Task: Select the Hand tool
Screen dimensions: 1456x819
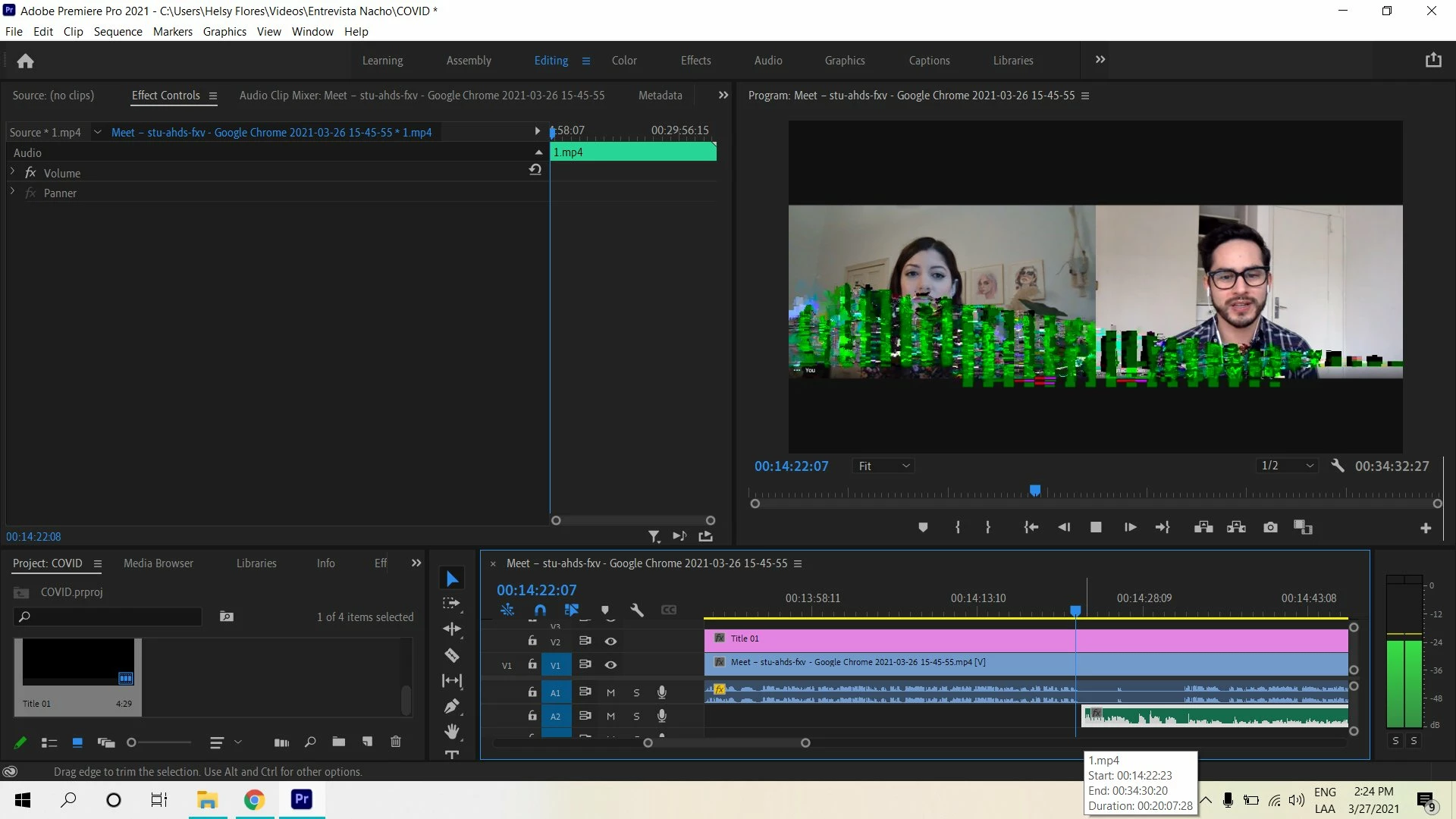Action: pyautogui.click(x=452, y=731)
